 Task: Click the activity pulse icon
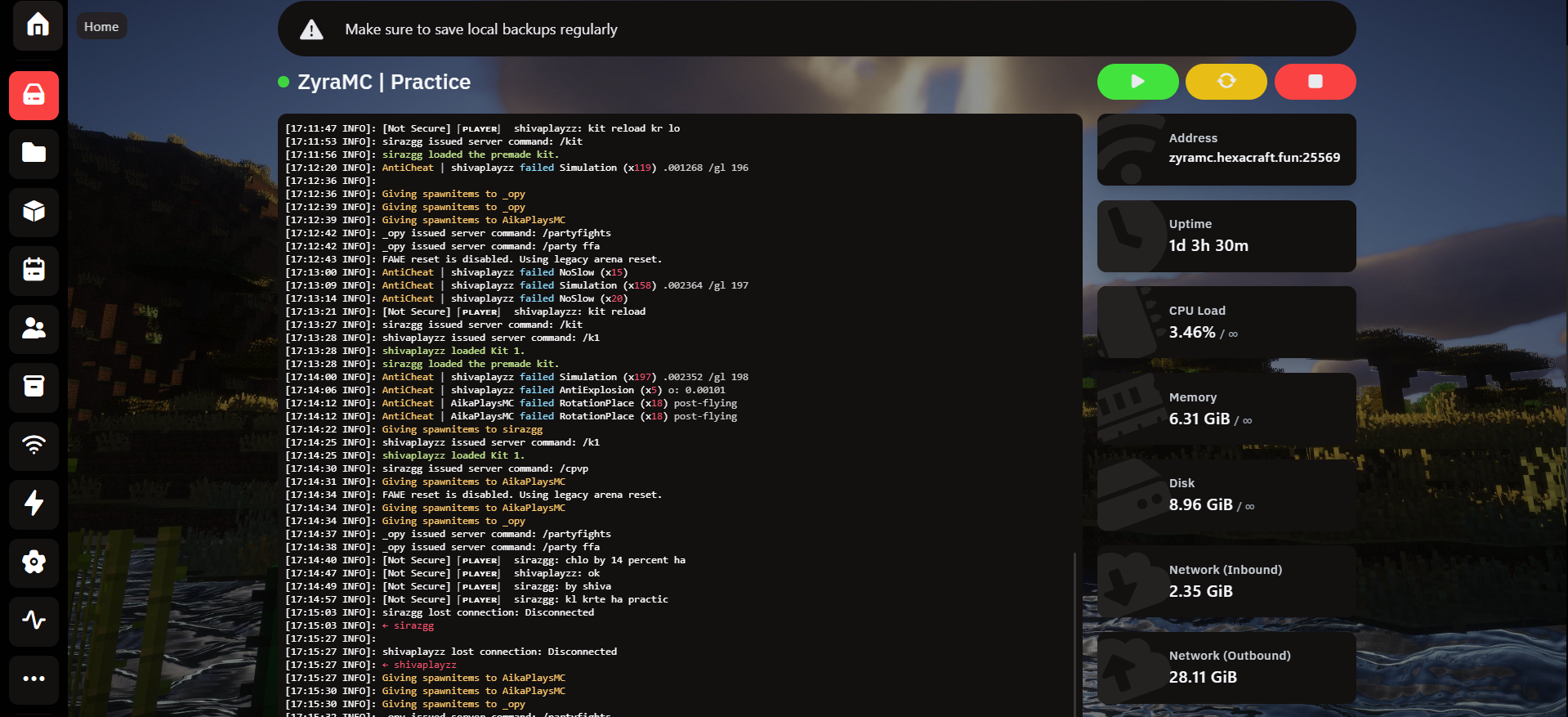coord(34,620)
